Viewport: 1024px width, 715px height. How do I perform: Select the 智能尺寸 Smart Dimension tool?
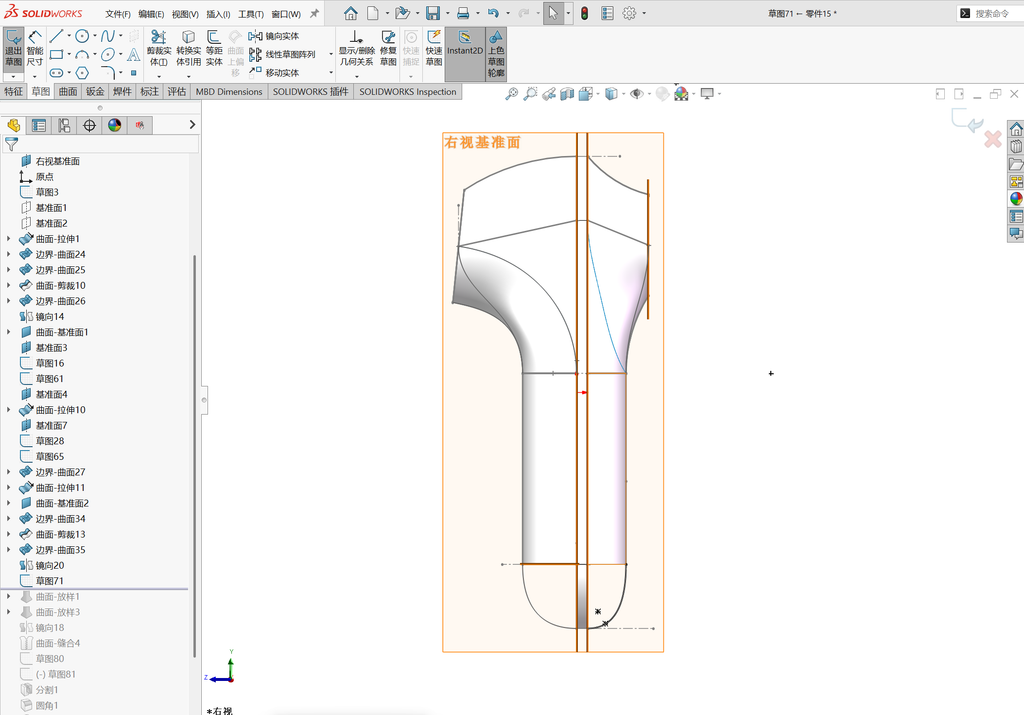(x=35, y=49)
